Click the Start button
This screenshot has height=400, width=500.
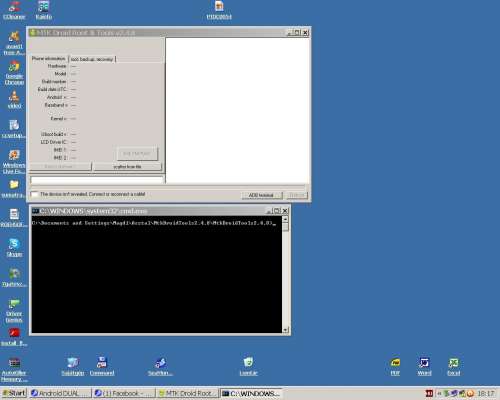click(14, 393)
